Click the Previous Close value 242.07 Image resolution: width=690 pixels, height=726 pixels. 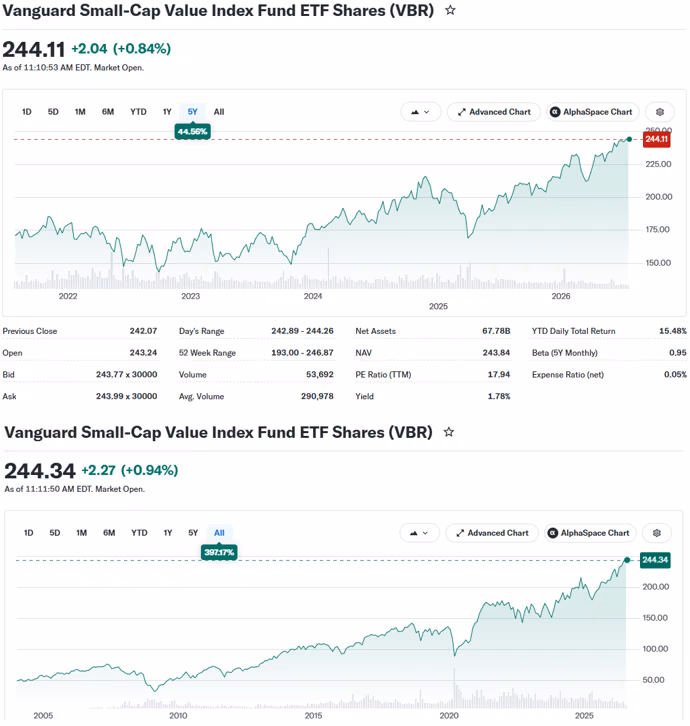coord(143,331)
